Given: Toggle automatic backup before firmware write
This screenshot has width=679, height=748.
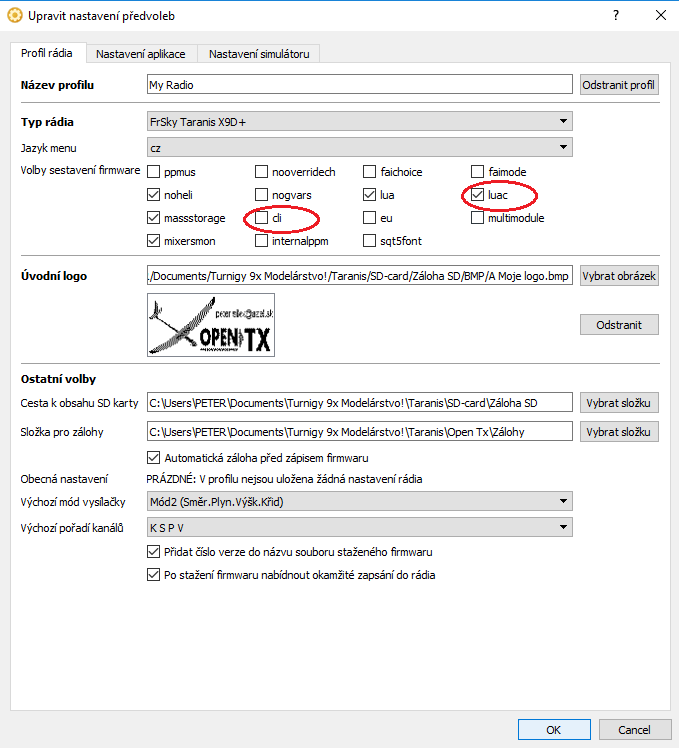Looking at the screenshot, I should [x=154, y=457].
